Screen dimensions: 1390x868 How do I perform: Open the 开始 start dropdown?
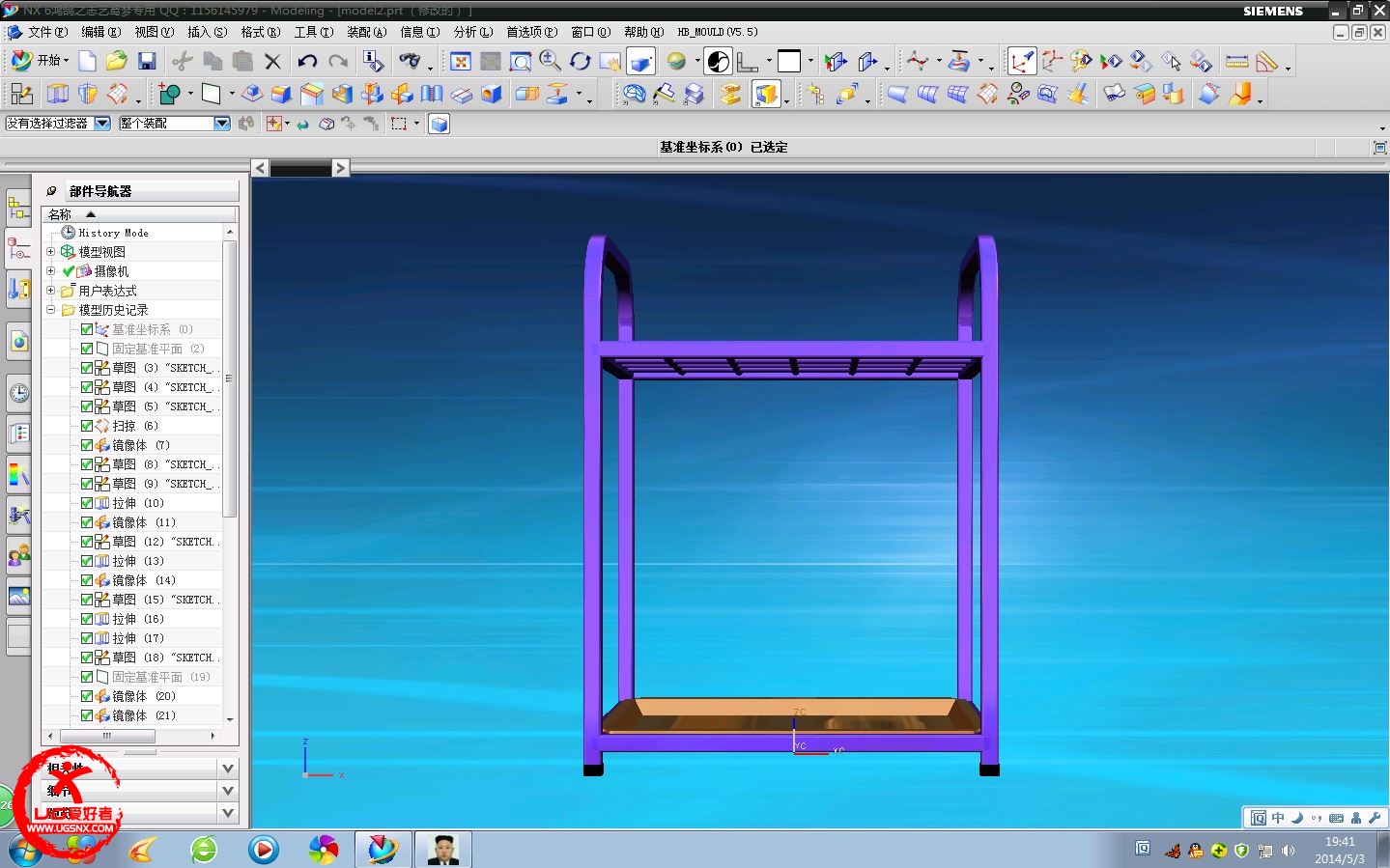(40, 61)
